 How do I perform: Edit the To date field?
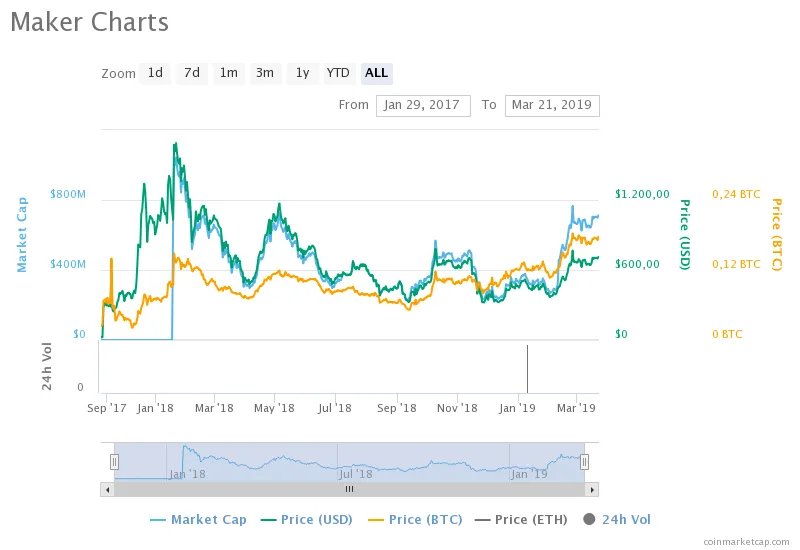(552, 106)
